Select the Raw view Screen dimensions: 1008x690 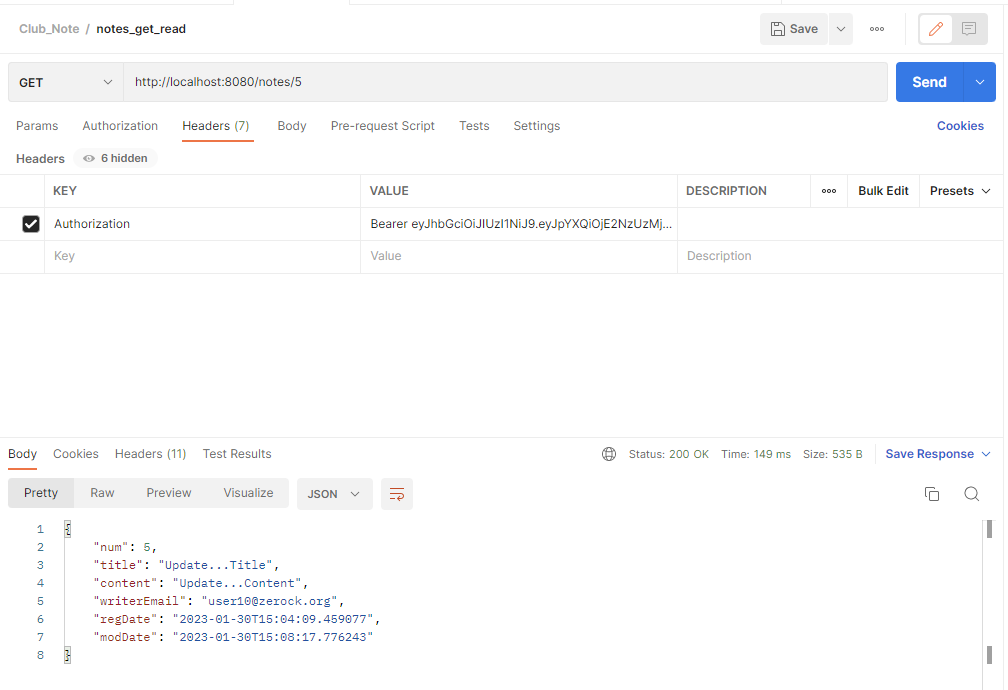pyautogui.click(x=102, y=493)
